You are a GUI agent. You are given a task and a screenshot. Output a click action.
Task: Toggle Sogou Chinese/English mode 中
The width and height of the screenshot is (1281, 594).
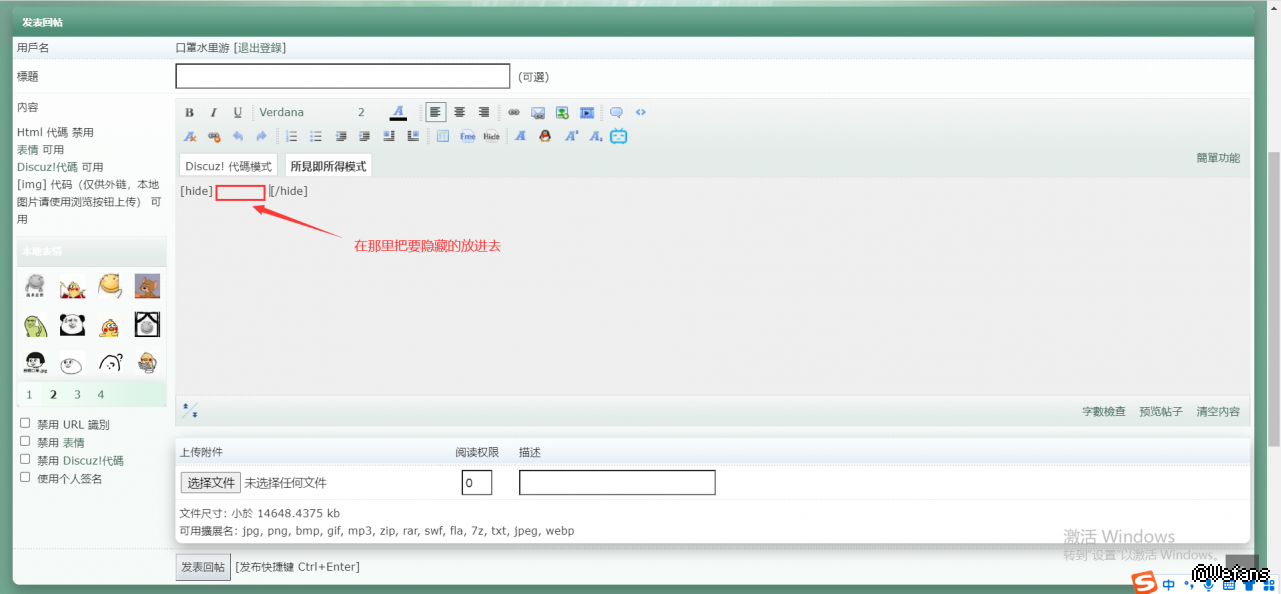coord(1169,585)
